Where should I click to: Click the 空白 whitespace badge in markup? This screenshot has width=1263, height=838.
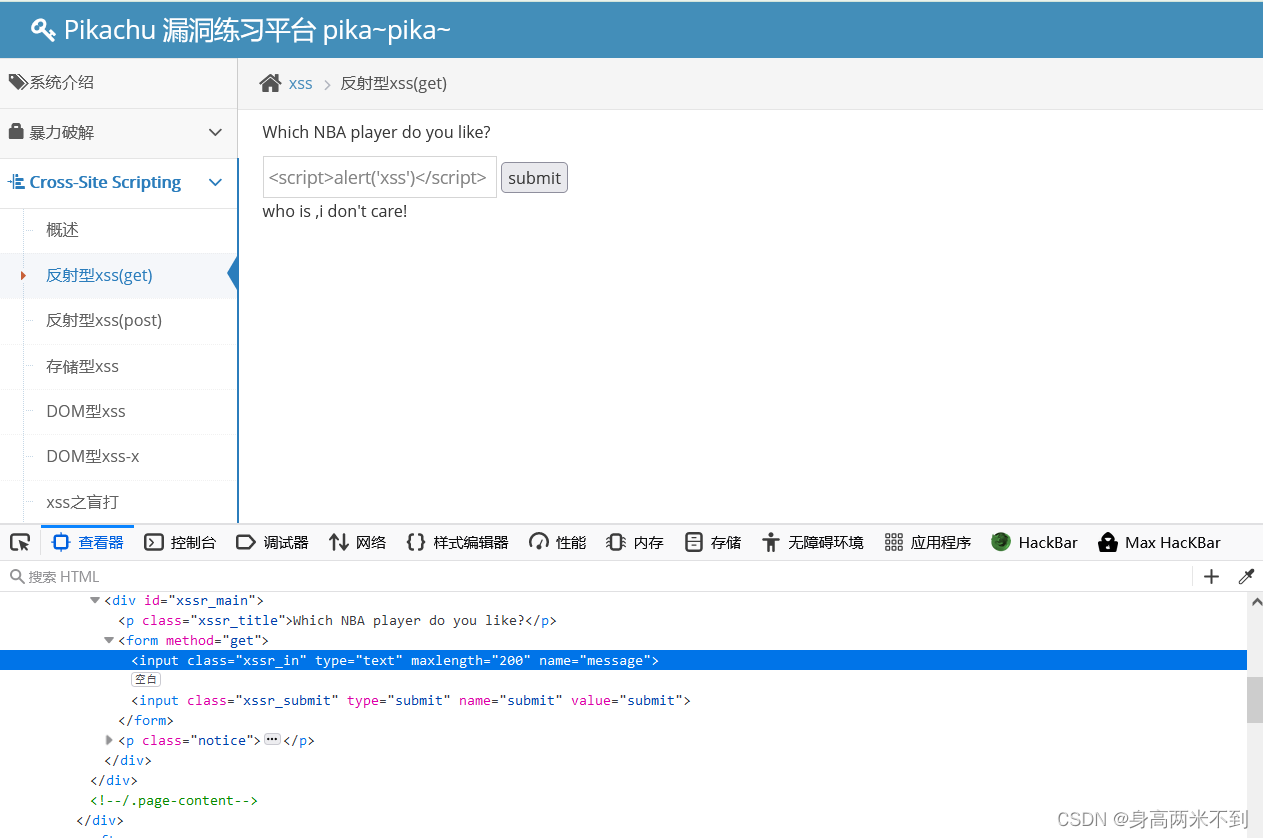pos(146,680)
